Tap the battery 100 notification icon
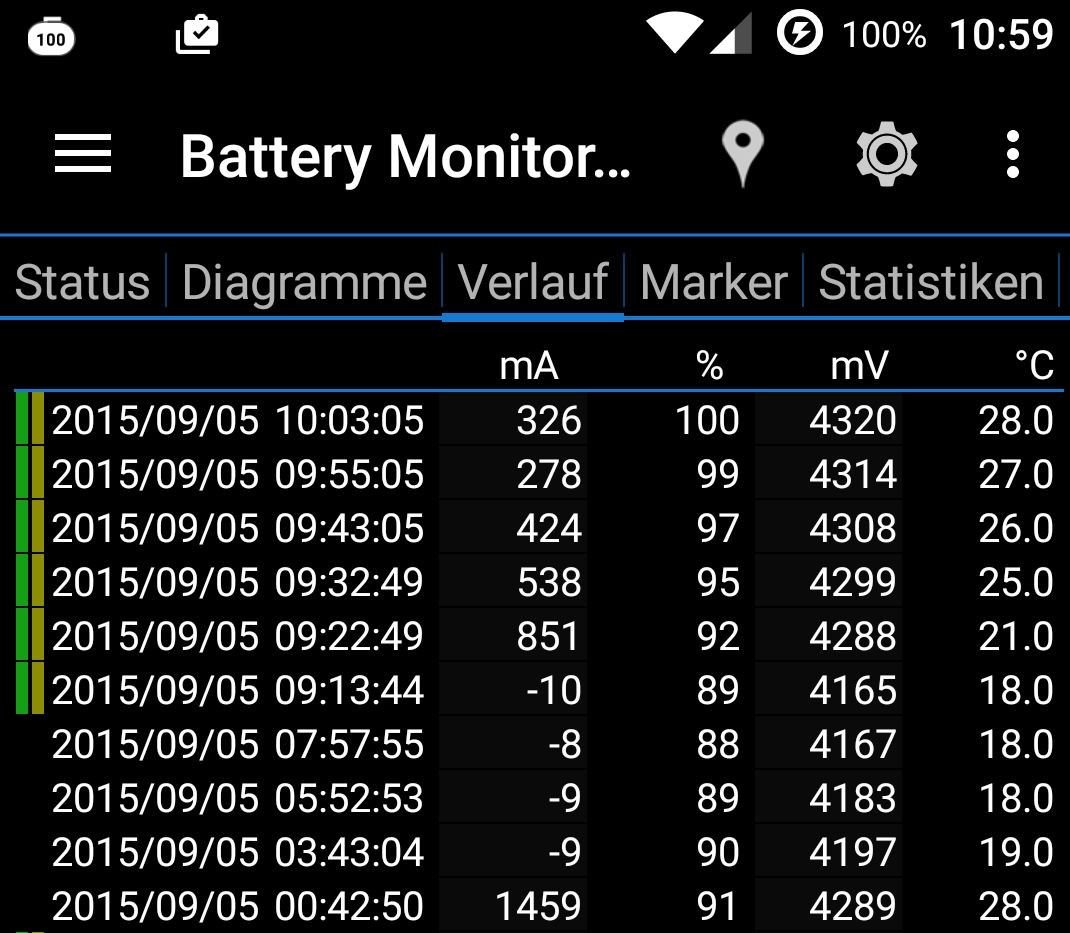This screenshot has height=933, width=1070. 50,38
